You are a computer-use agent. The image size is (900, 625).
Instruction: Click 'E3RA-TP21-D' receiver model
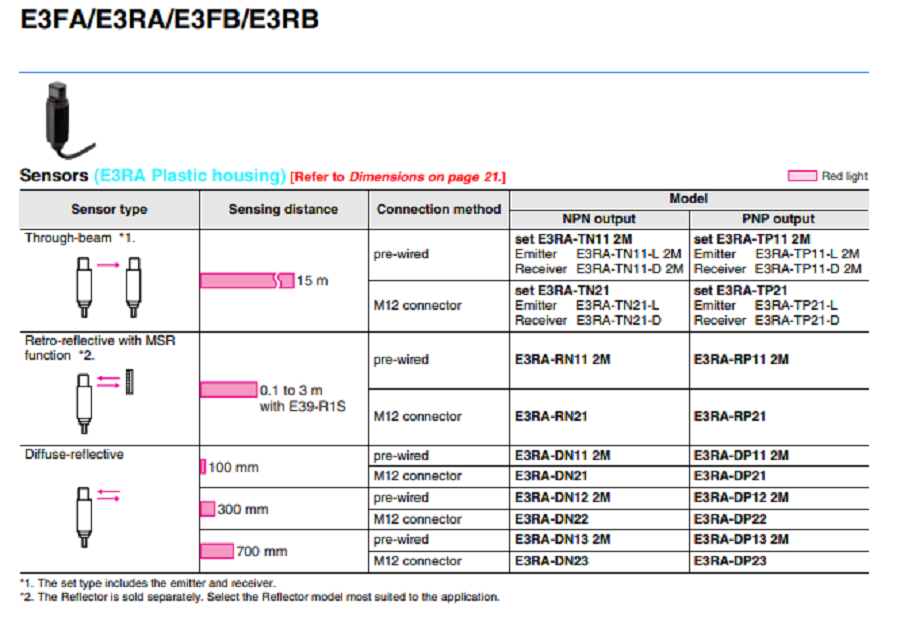click(797, 320)
